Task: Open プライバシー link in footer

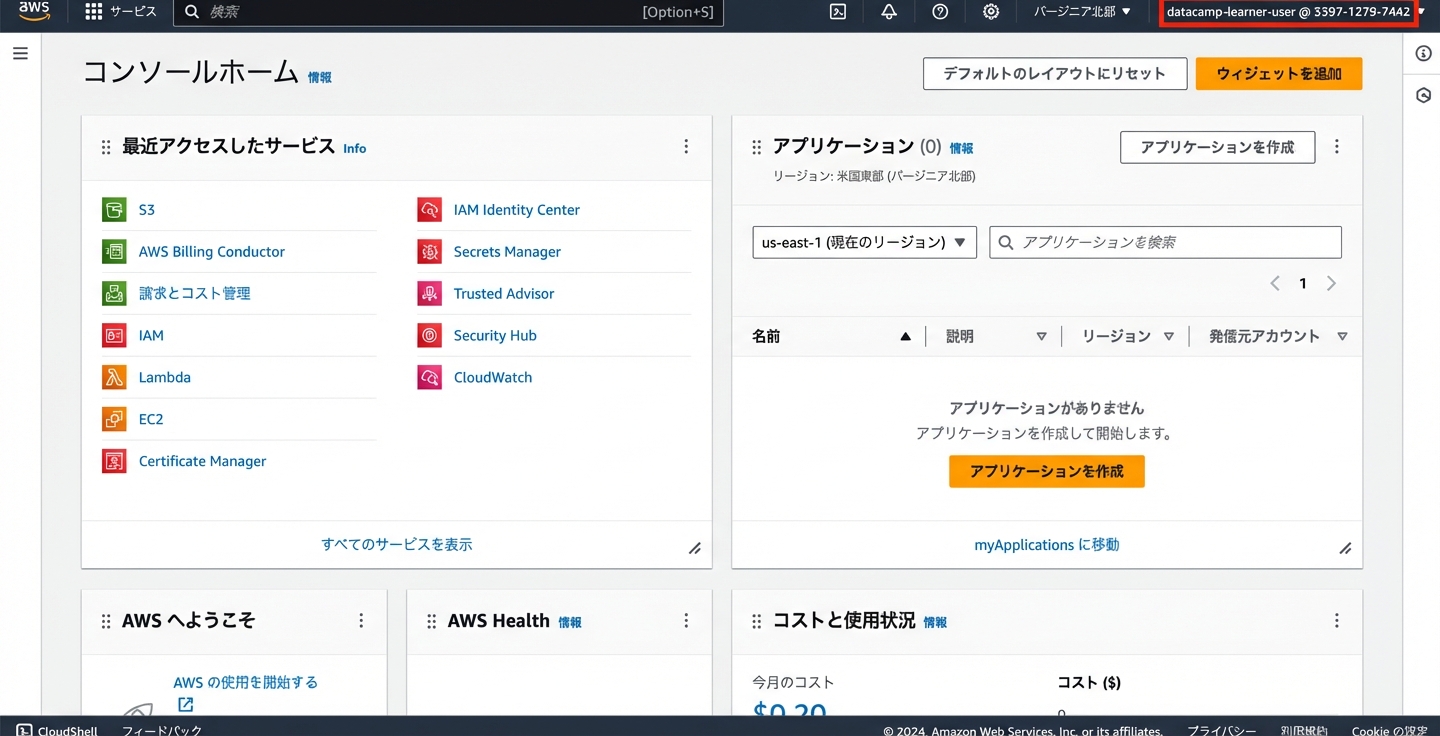Action: click(1222, 731)
